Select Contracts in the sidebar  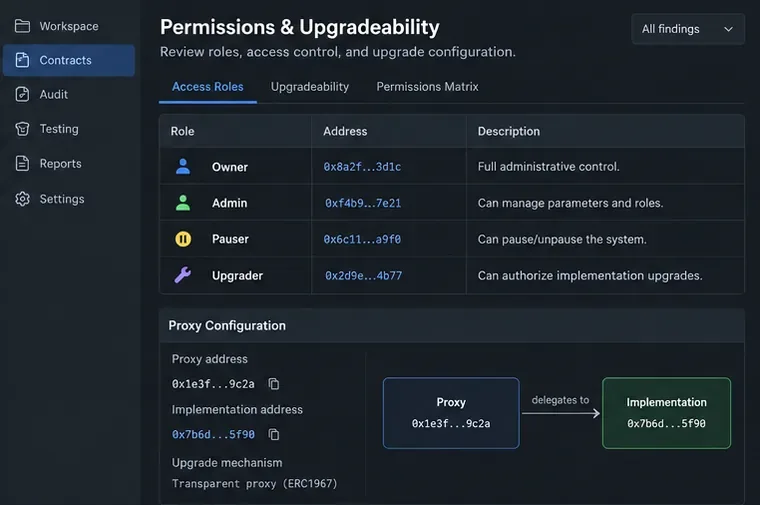coord(69,60)
